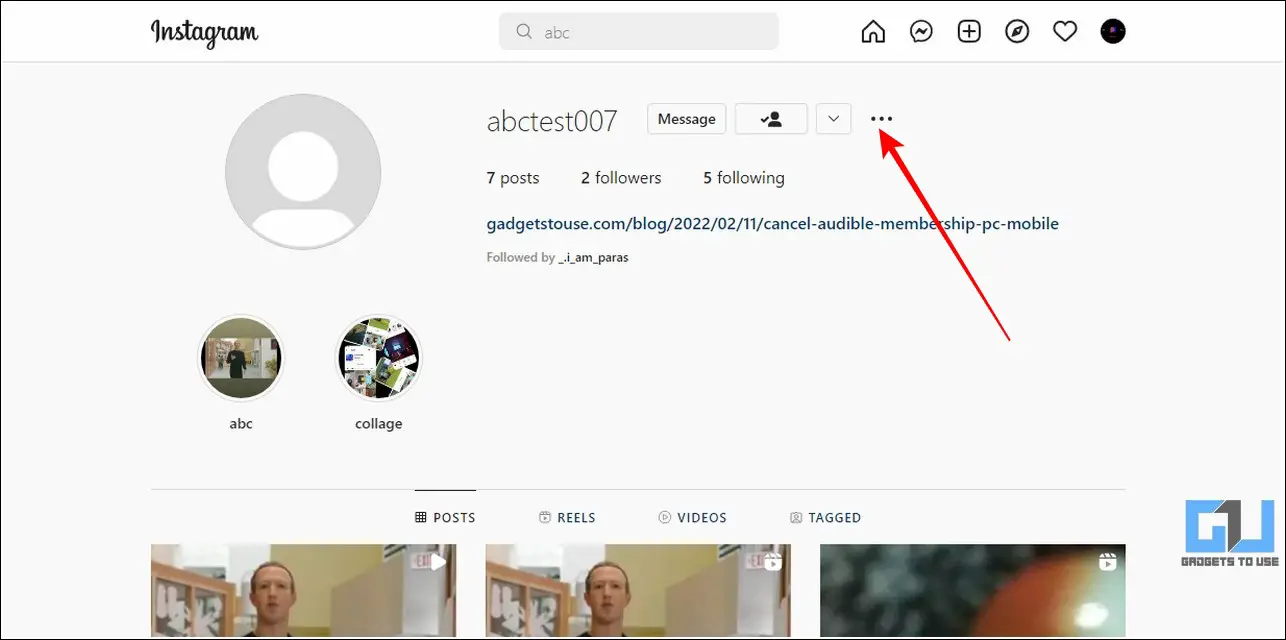Switch to the VIDEOS tab
The height and width of the screenshot is (640, 1286).
click(x=692, y=517)
